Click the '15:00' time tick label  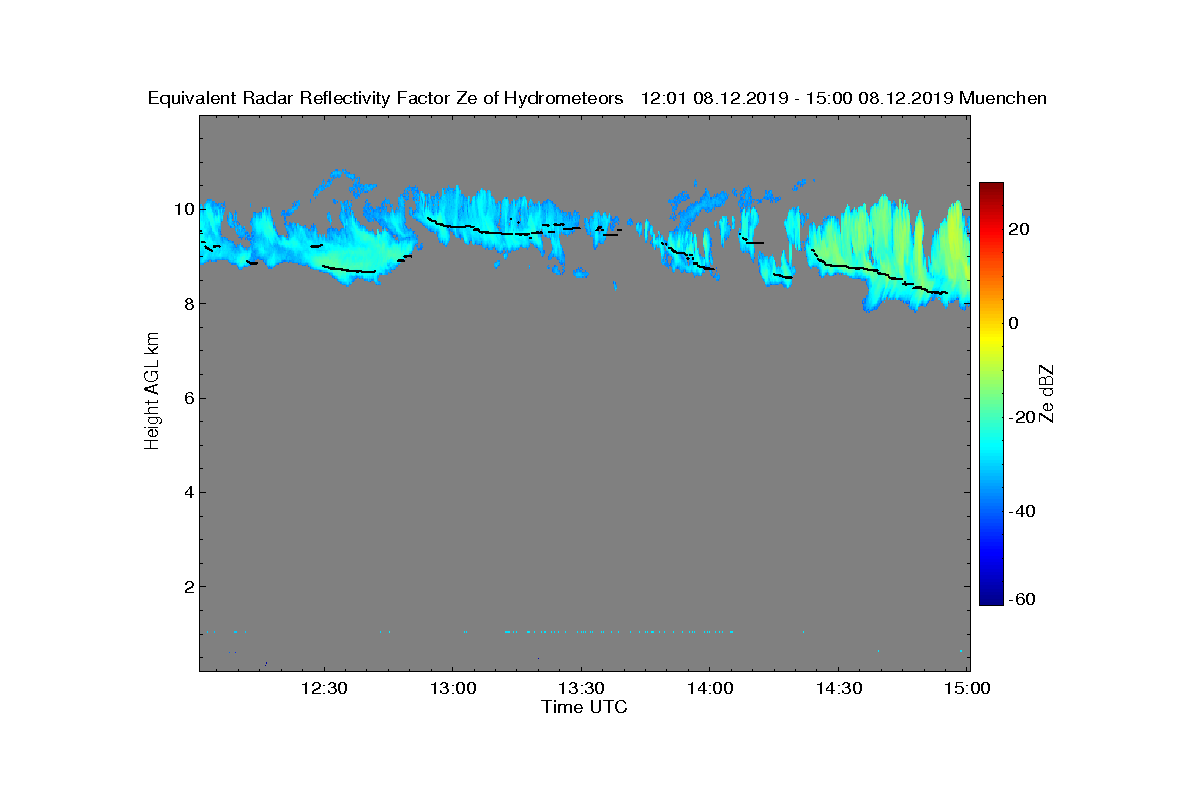coord(968,688)
